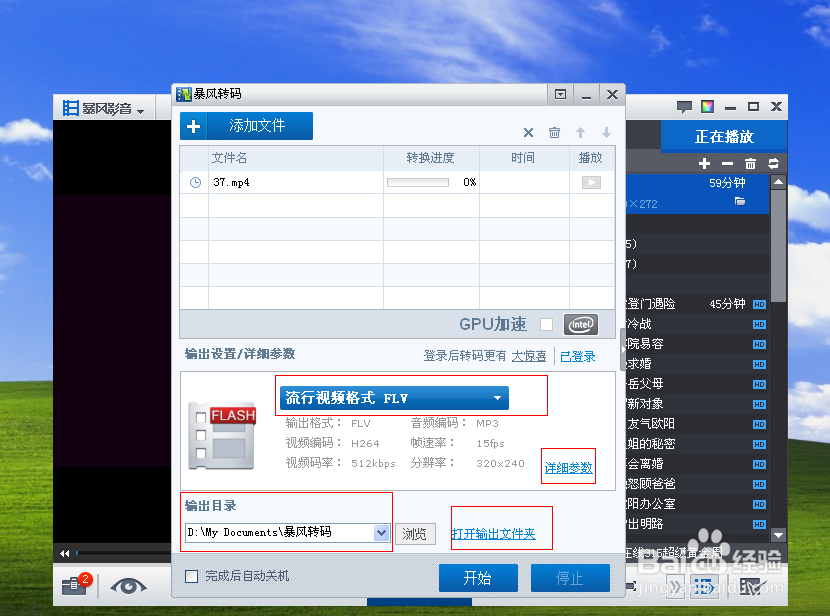Move file up with the up arrow
Image resolution: width=830 pixels, height=616 pixels.
(x=581, y=132)
